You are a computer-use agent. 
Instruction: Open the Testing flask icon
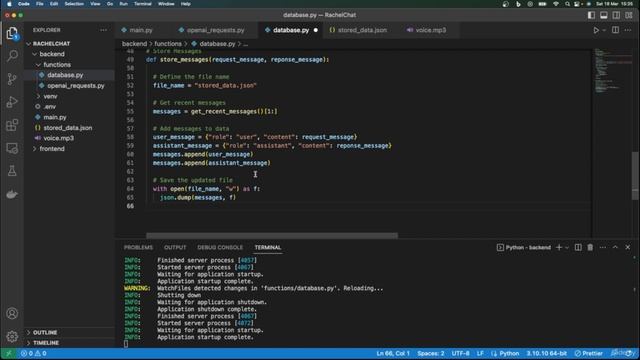pyautogui.click(x=12, y=171)
